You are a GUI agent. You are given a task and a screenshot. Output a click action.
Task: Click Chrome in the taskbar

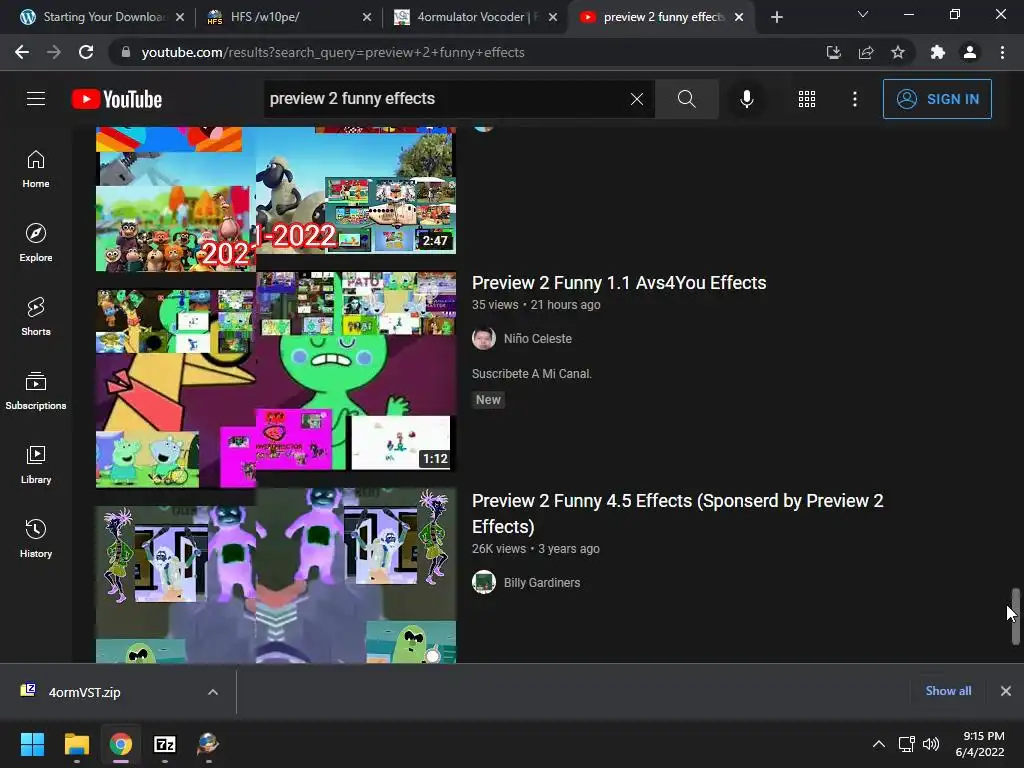121,744
